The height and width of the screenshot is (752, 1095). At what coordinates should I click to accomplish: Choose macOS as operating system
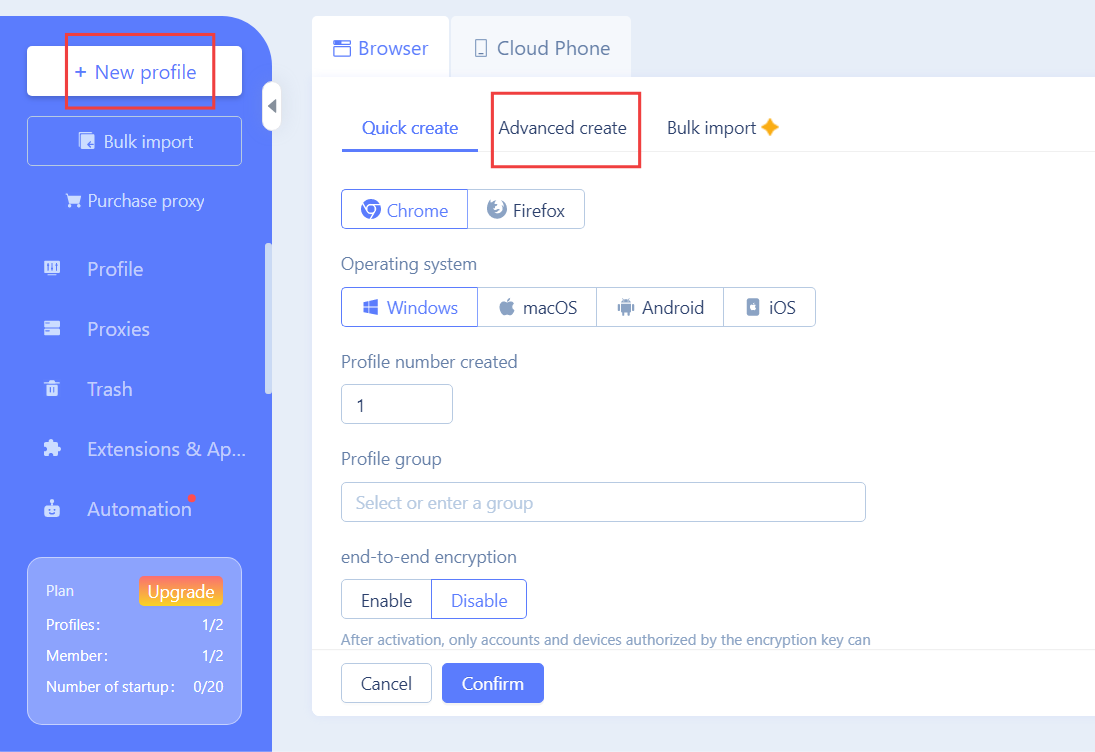(x=537, y=307)
